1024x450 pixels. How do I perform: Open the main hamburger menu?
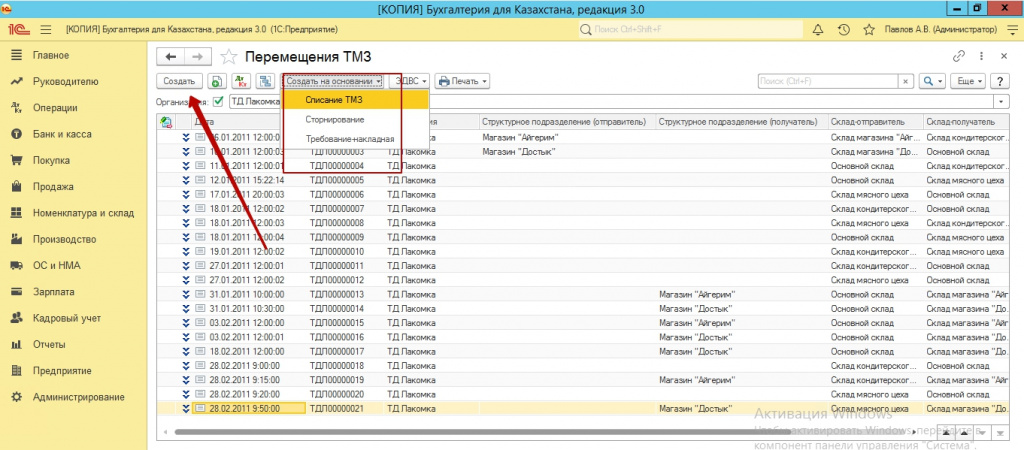coord(46,29)
